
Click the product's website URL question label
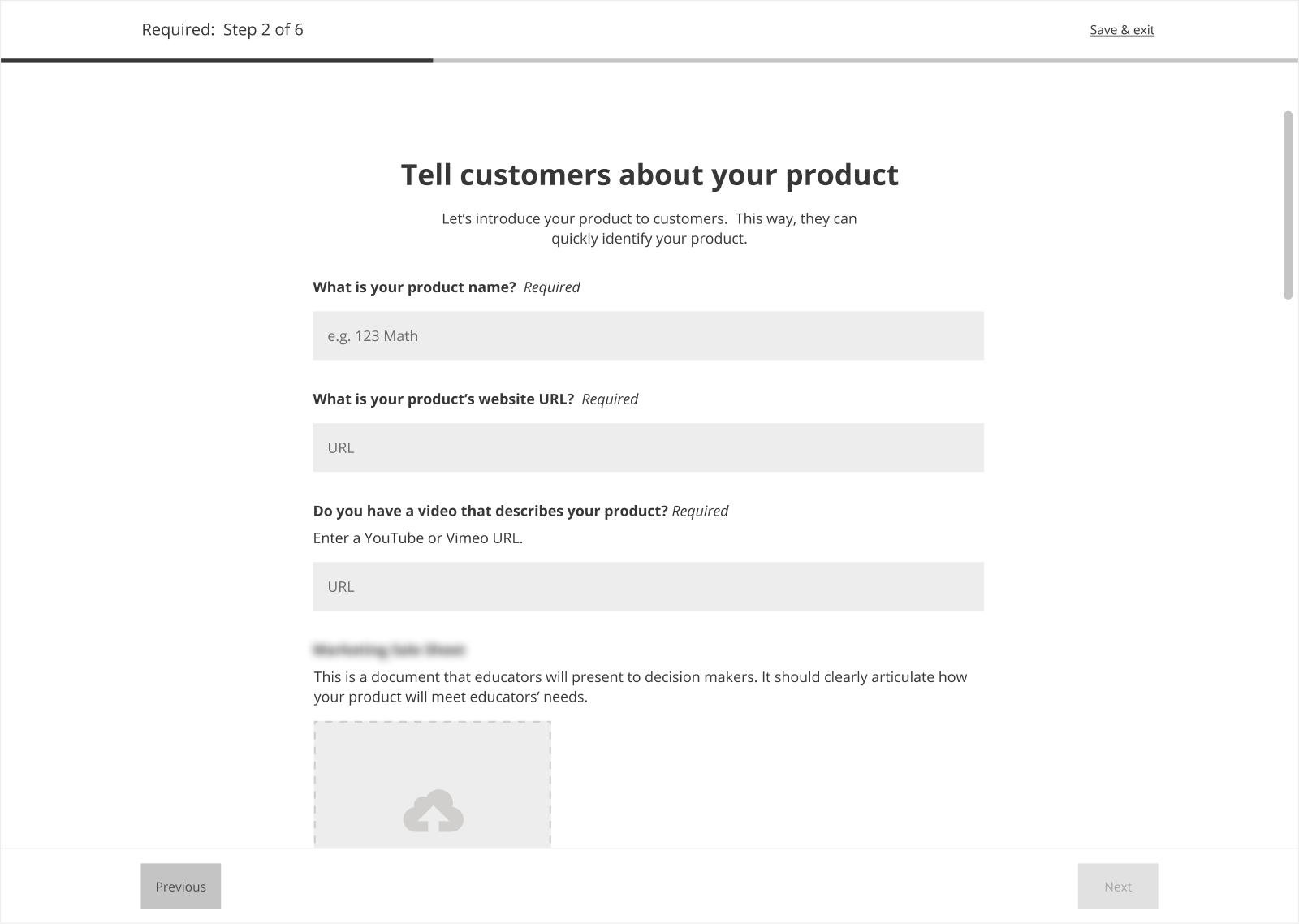pos(443,399)
